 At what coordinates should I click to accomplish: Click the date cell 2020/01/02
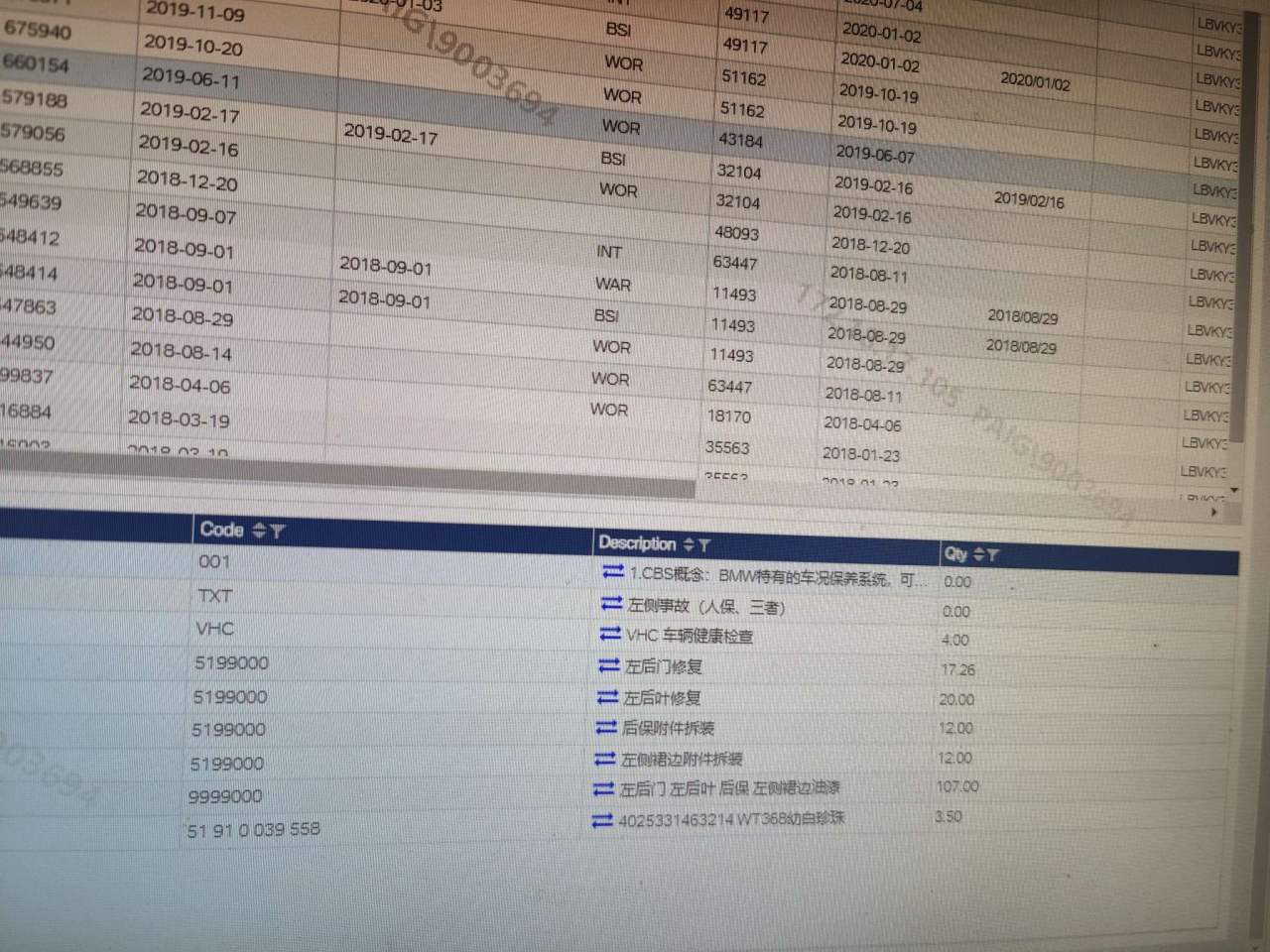click(1035, 81)
